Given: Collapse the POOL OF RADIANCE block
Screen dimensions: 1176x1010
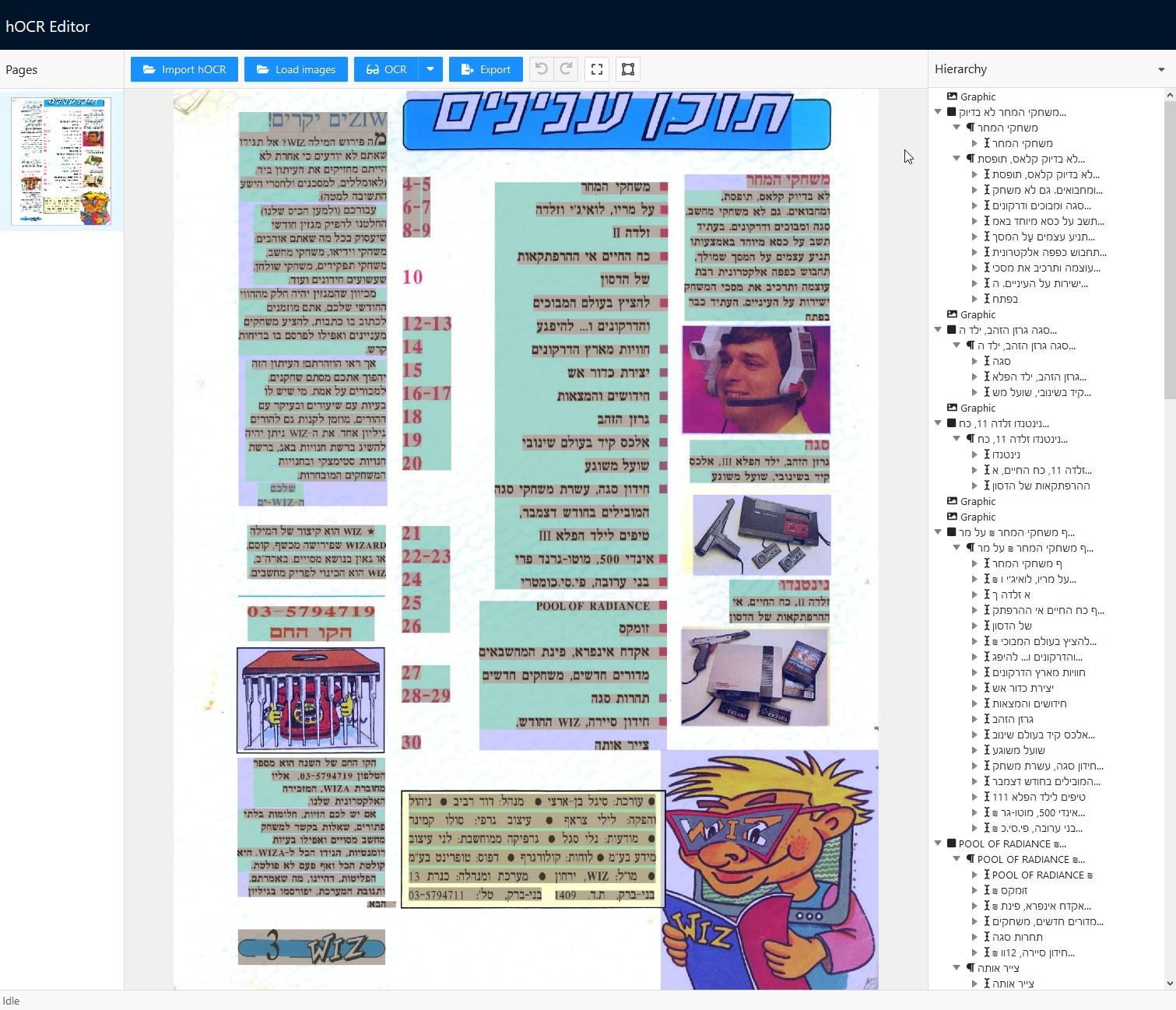Looking at the screenshot, I should coord(939,843).
